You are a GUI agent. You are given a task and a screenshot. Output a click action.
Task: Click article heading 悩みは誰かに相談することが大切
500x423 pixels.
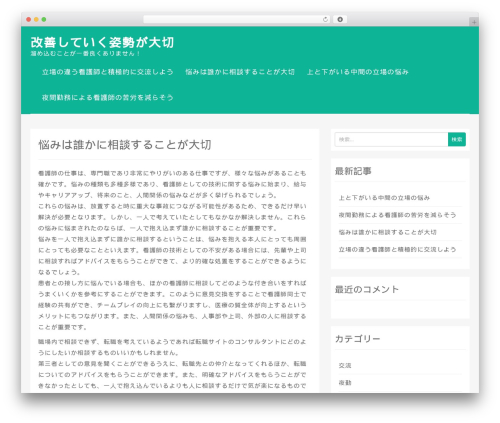[x=125, y=145]
